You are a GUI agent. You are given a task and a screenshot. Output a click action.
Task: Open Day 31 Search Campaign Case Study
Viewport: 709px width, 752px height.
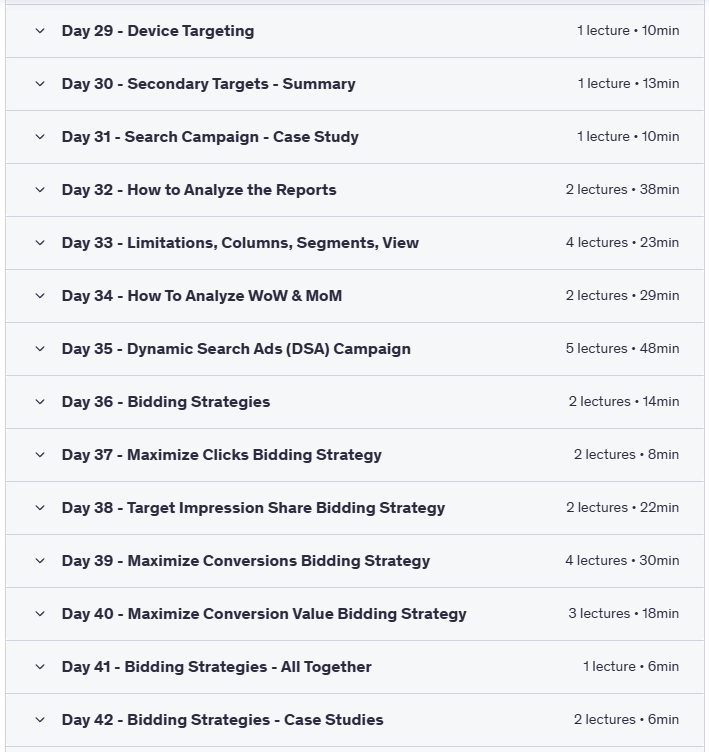point(210,137)
